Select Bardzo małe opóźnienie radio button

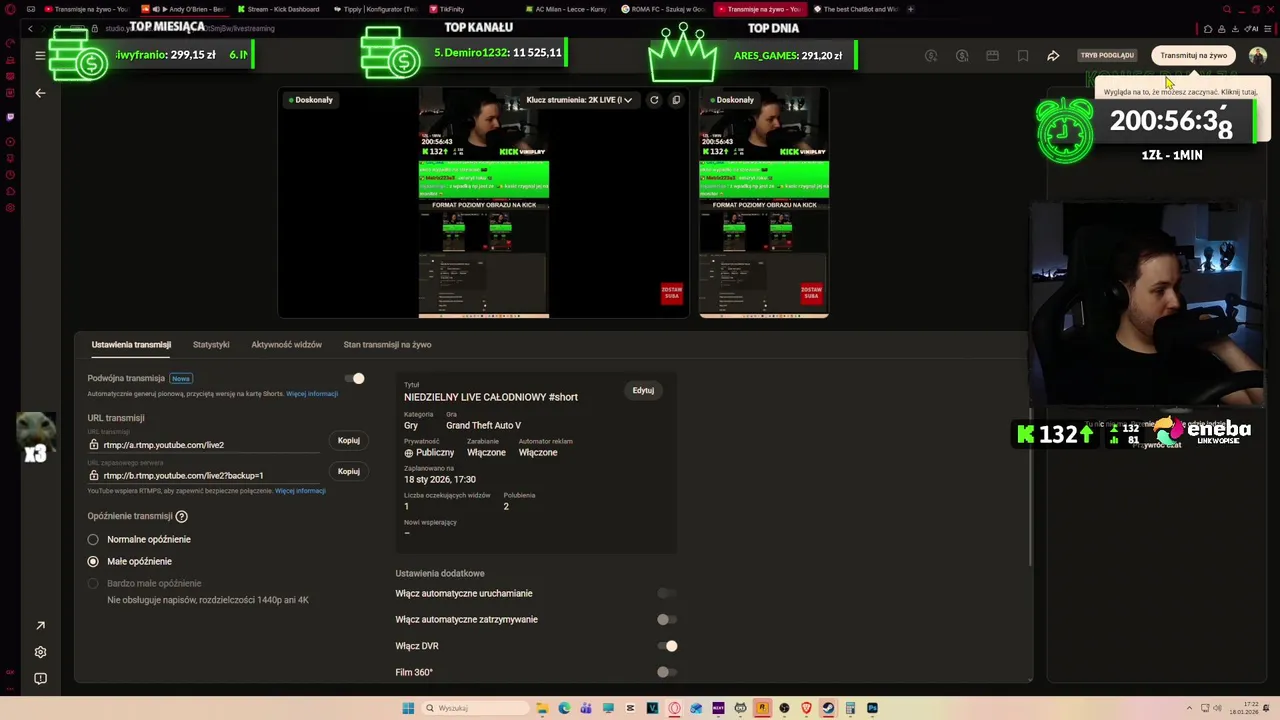point(93,583)
